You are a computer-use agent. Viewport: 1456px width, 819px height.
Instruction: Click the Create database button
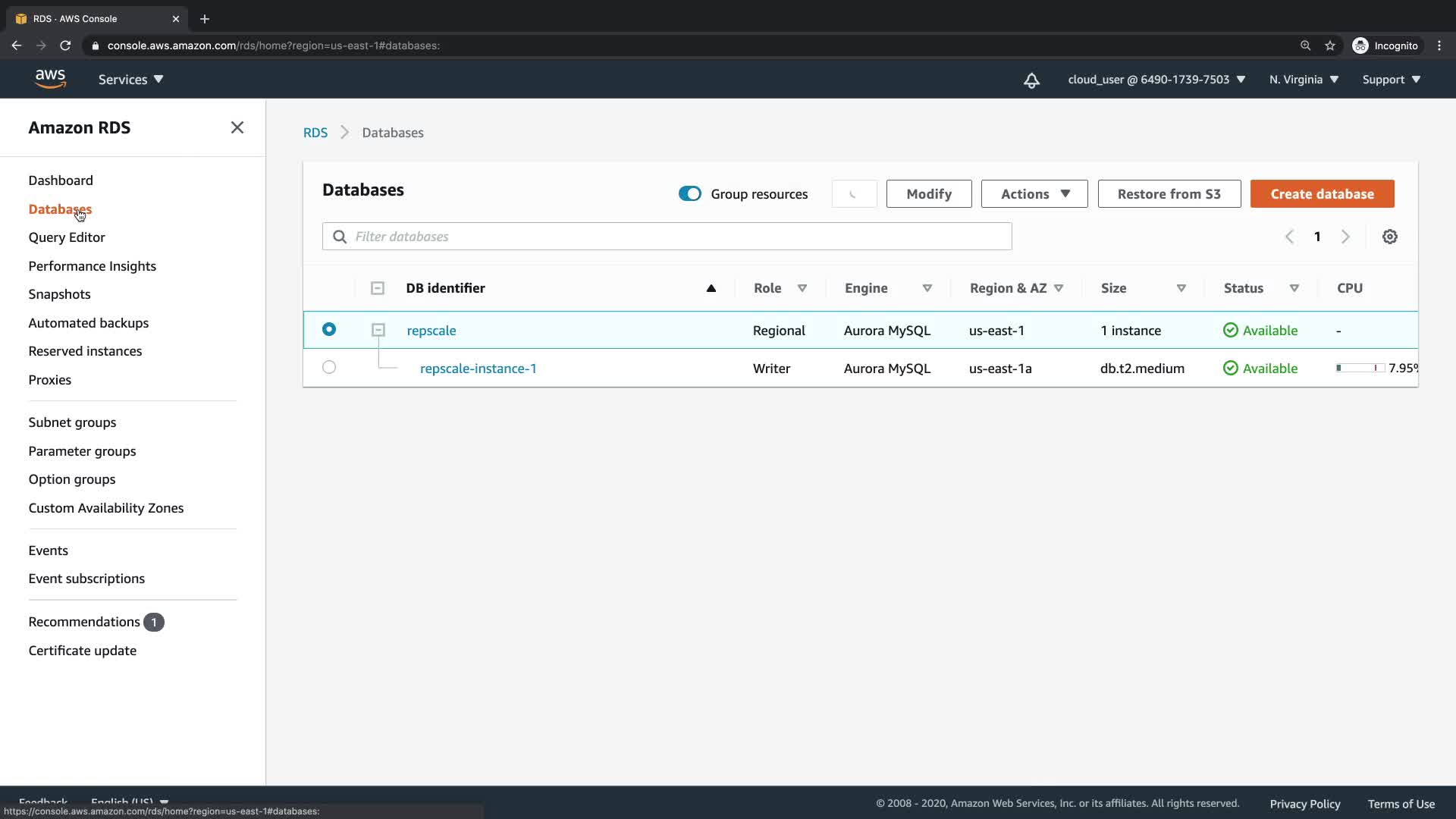1321,194
